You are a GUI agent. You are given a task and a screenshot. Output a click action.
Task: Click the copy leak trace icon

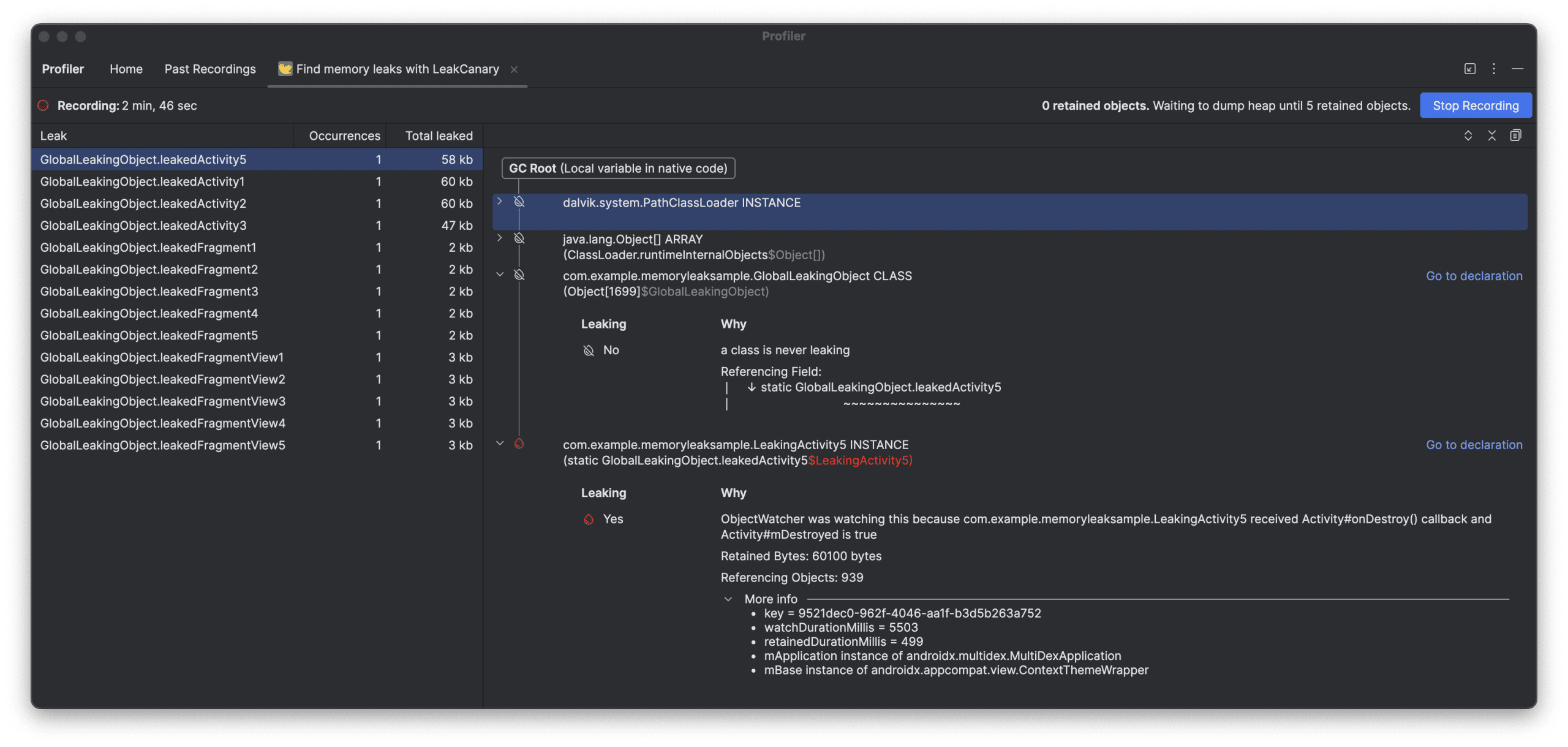coord(1515,135)
